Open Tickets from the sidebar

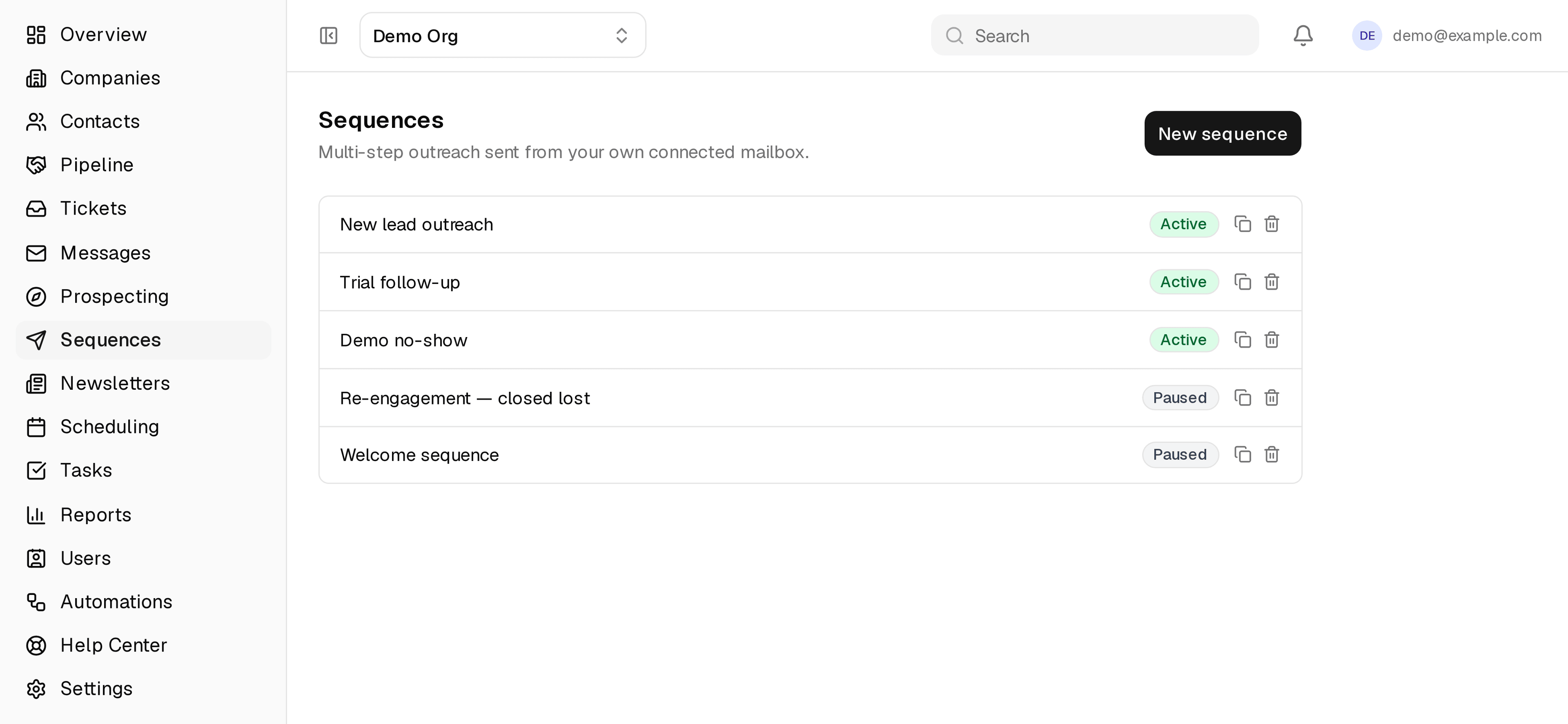click(x=144, y=208)
